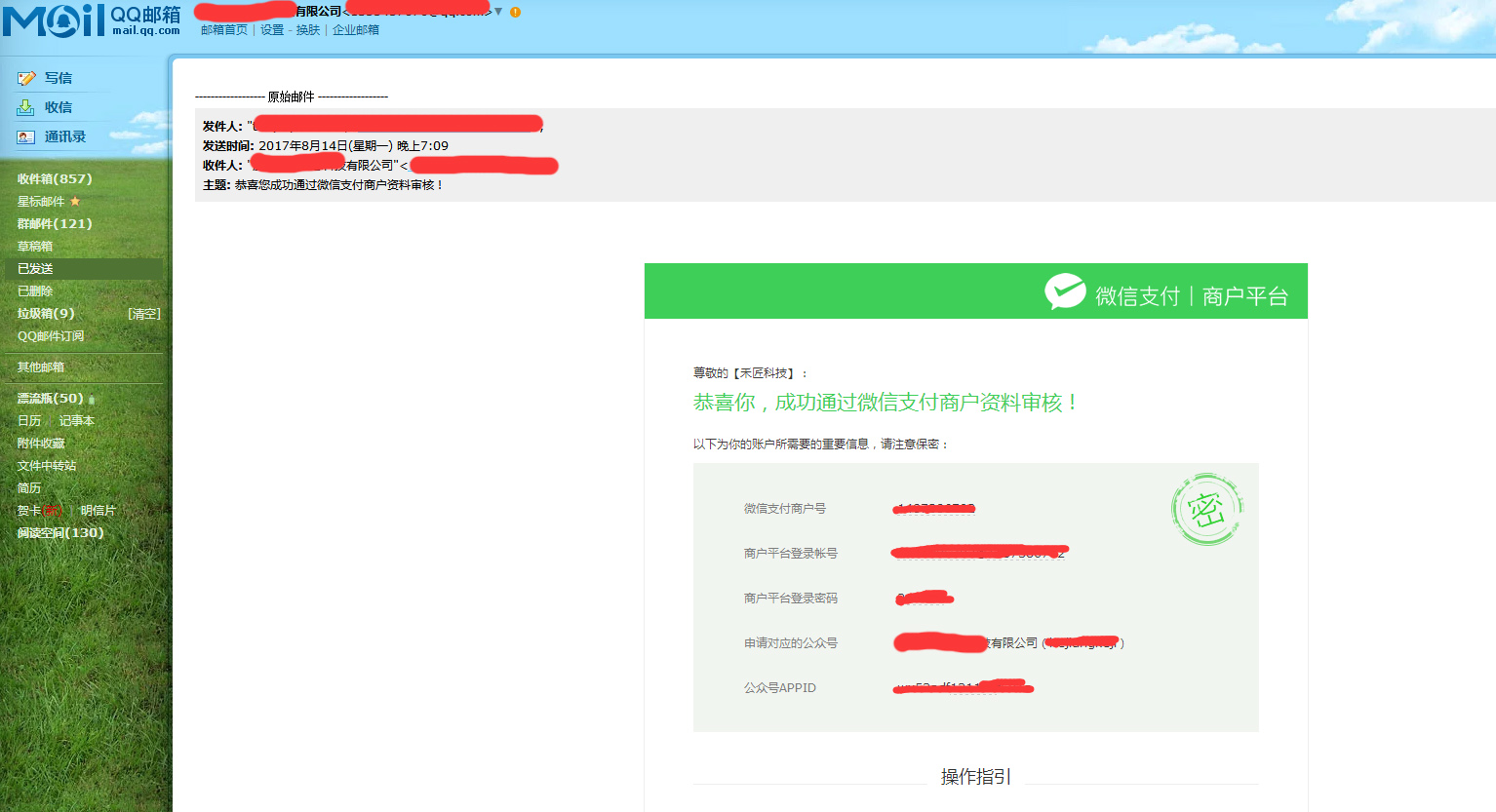This screenshot has height=812, width=1496.
Task: Open 文件中转站 in sidebar
Action: click(x=47, y=466)
